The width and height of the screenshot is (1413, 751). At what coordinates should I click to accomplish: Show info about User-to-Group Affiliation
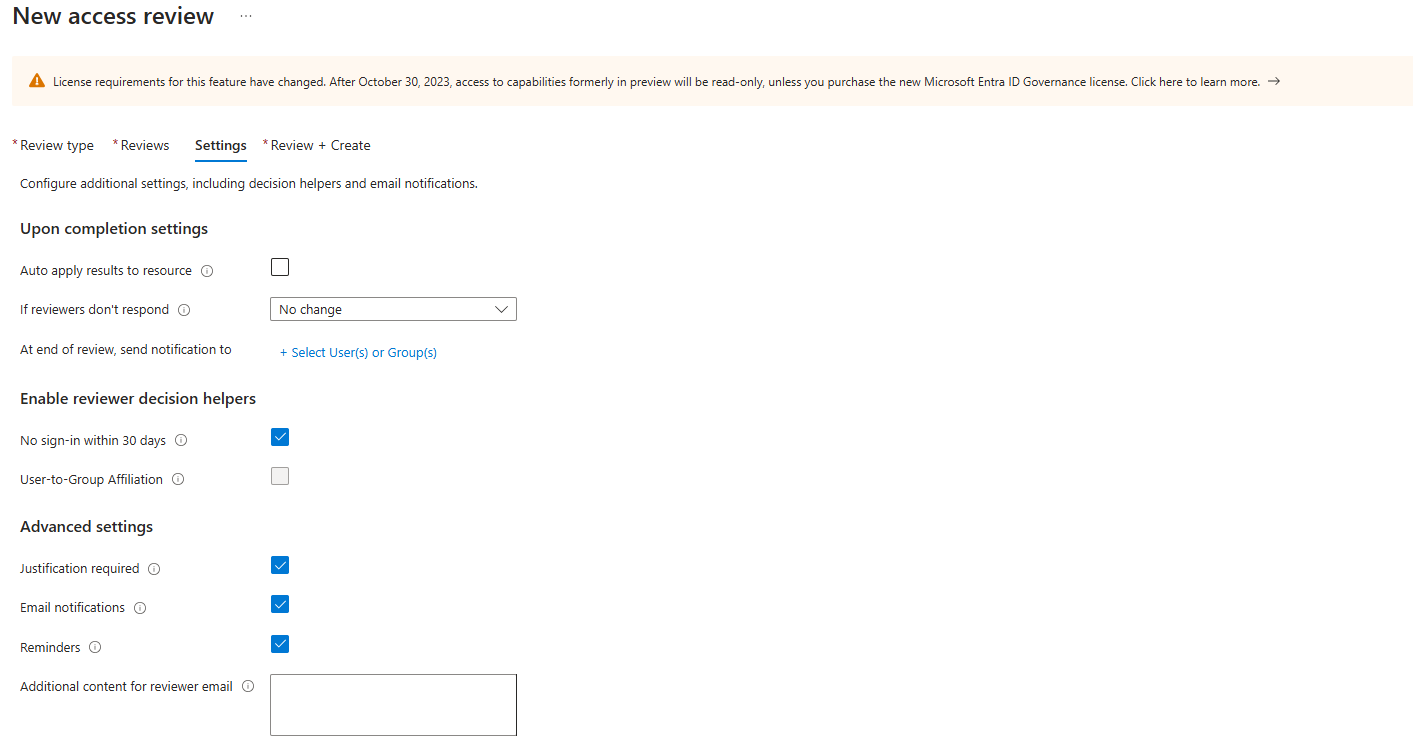click(x=177, y=479)
